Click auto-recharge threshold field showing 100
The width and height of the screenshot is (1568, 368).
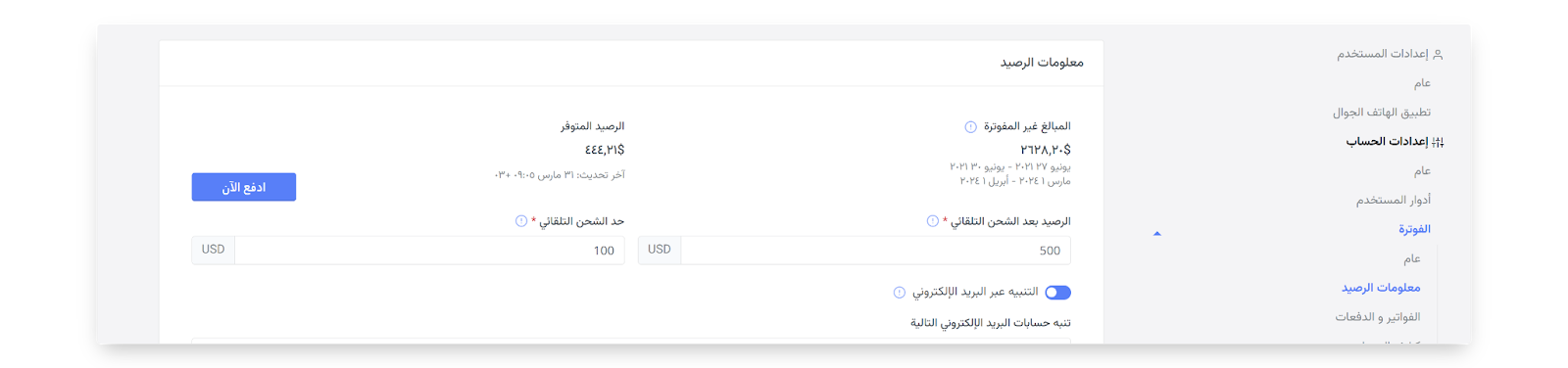point(429,251)
